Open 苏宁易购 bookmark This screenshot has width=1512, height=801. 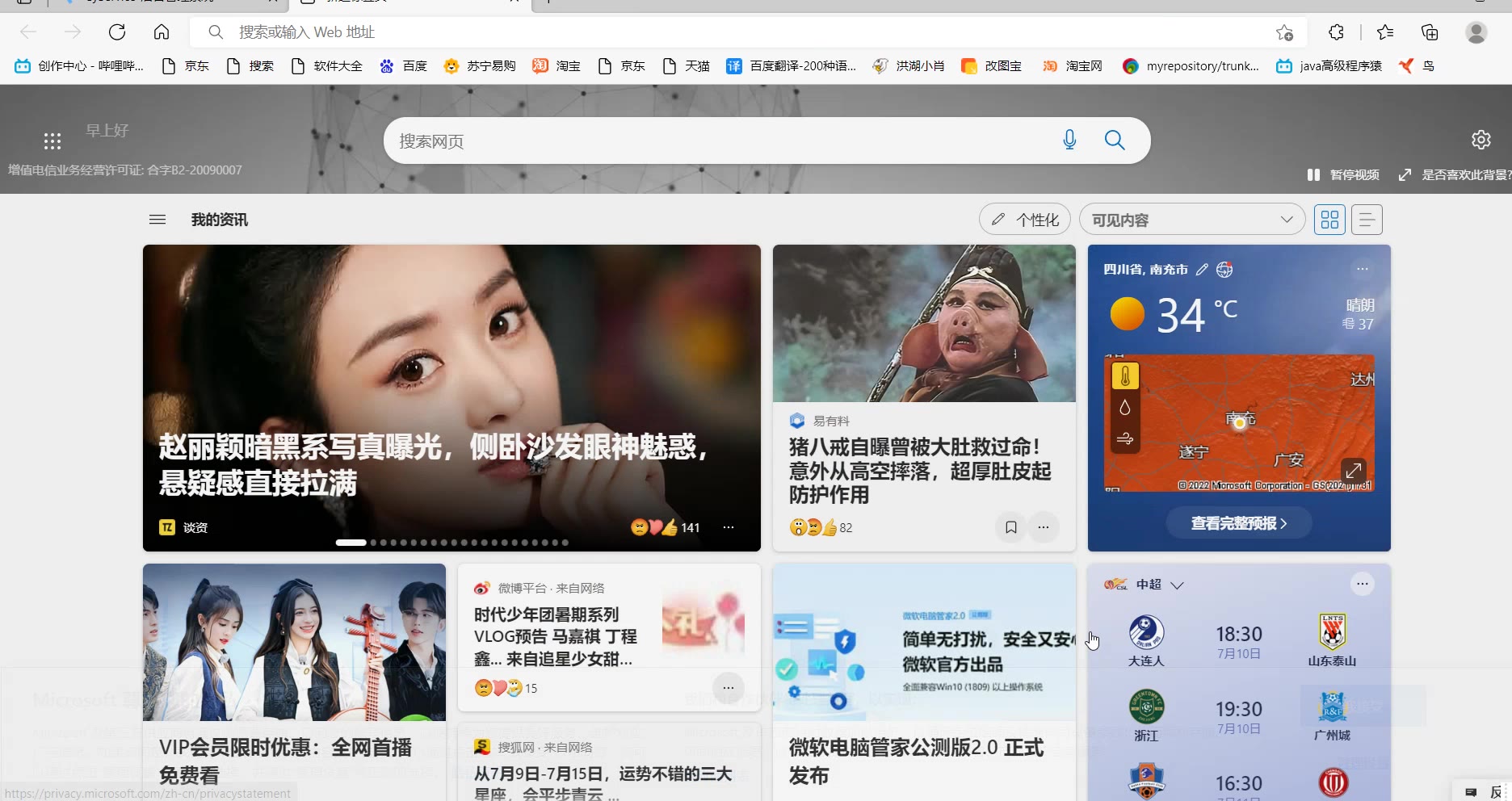click(480, 66)
